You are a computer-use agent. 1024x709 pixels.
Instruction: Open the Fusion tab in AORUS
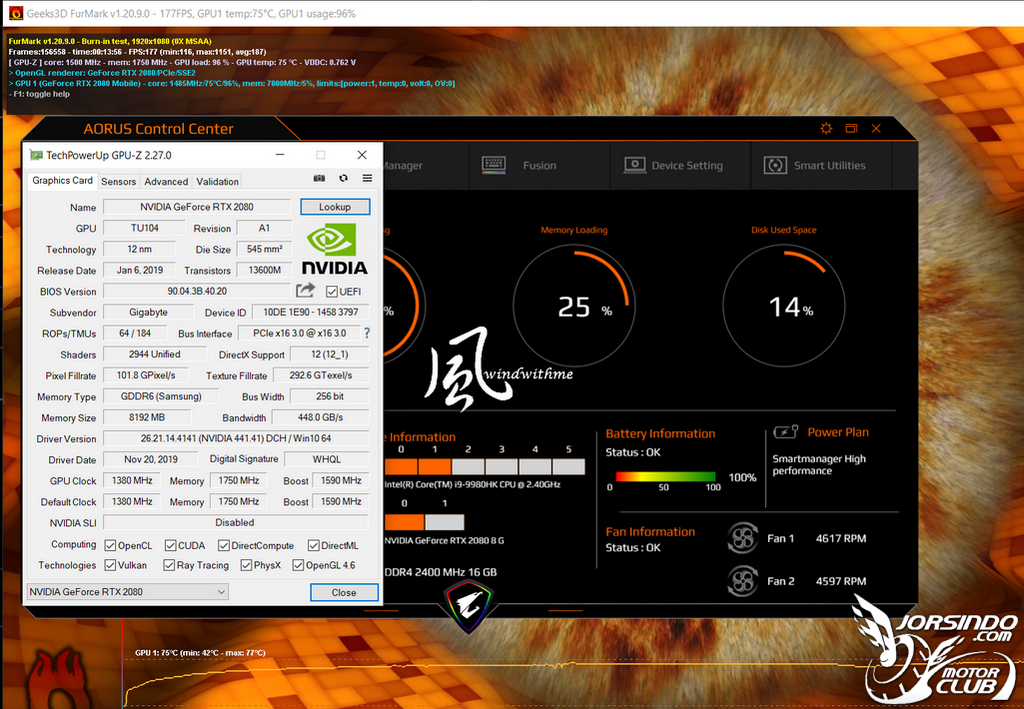tap(539, 165)
